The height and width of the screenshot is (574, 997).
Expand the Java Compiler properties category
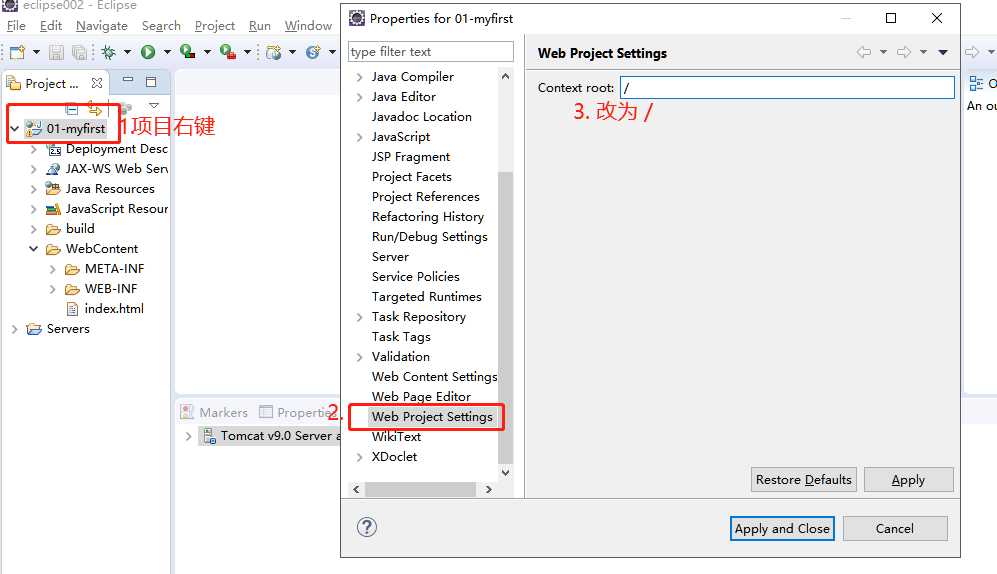360,78
